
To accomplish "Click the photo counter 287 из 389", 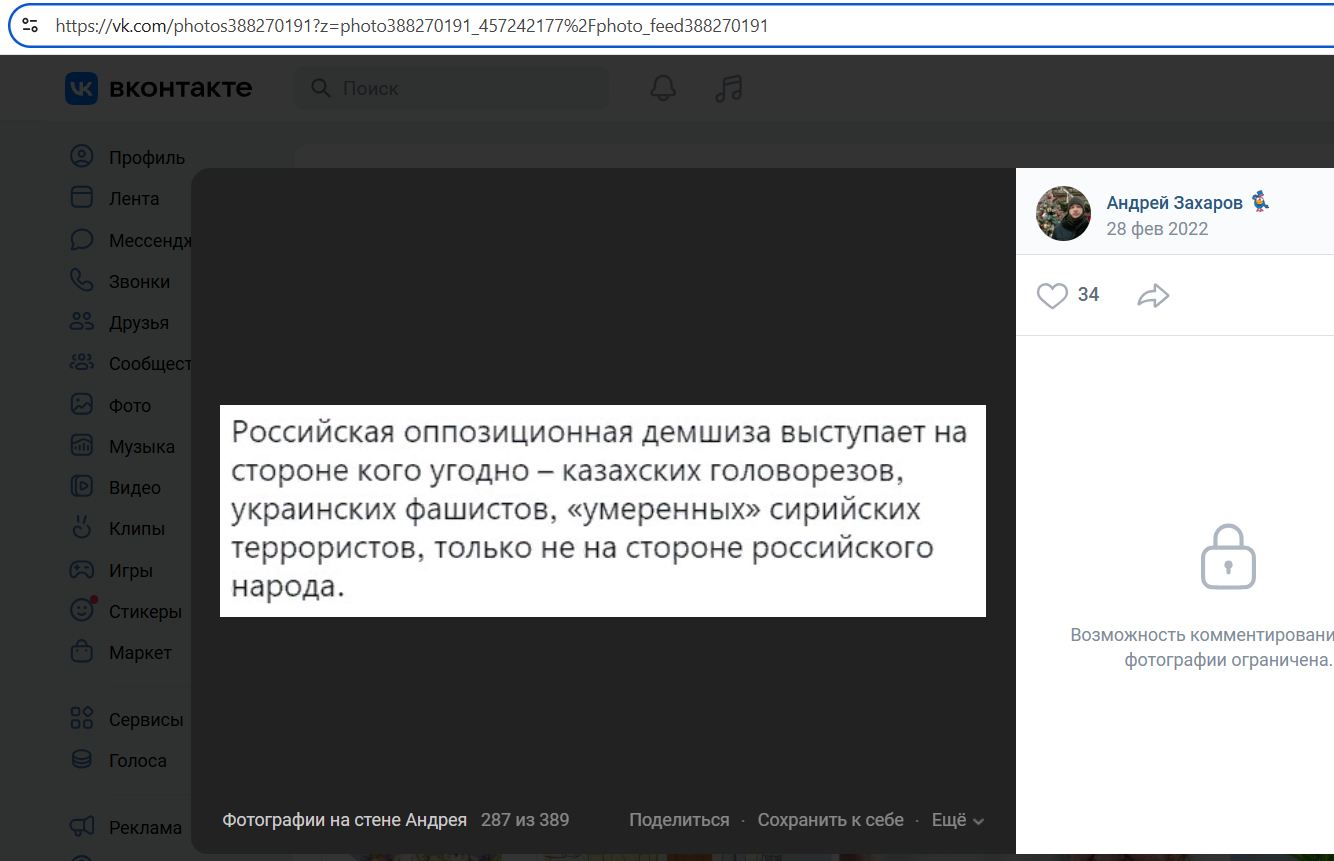I will [525, 820].
